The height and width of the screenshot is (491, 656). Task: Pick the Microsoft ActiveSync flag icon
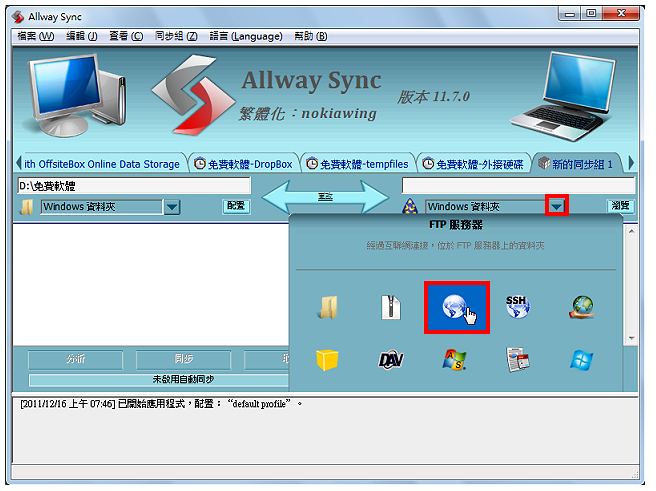[x=454, y=360]
